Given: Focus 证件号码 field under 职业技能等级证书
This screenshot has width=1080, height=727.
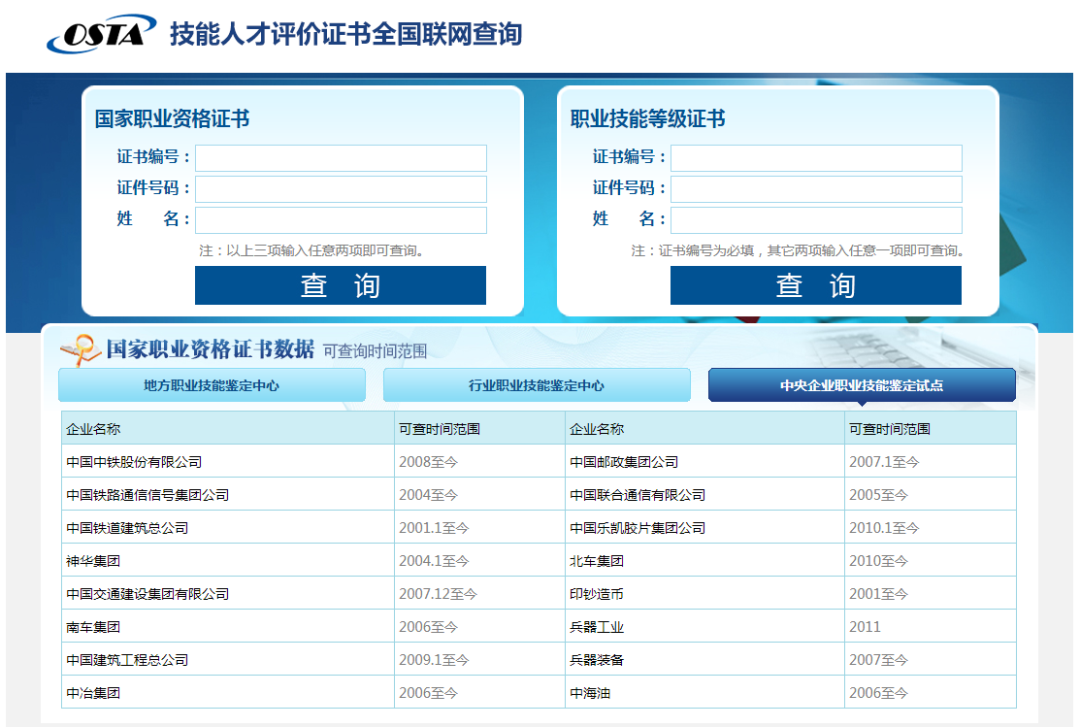Looking at the screenshot, I should coord(816,189).
